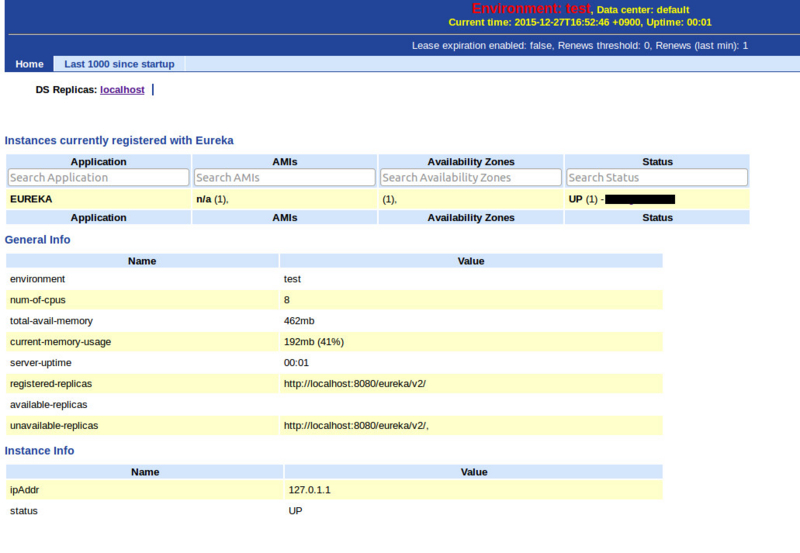Screen dimensions: 800x553
Task: Select the 127.0.1.1 IP value
Action: click(x=309, y=490)
